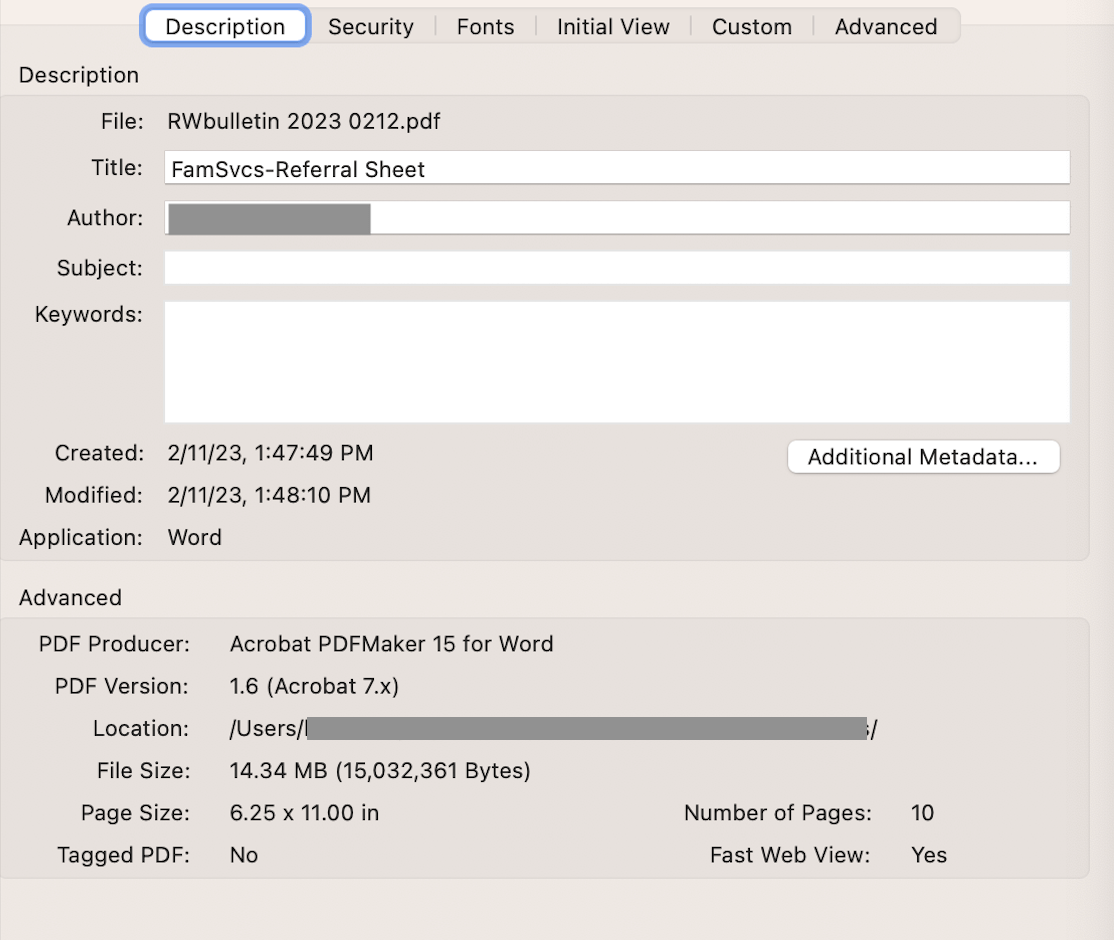Go to the Initial View tab
Image resolution: width=1114 pixels, height=940 pixels.
pos(613,27)
